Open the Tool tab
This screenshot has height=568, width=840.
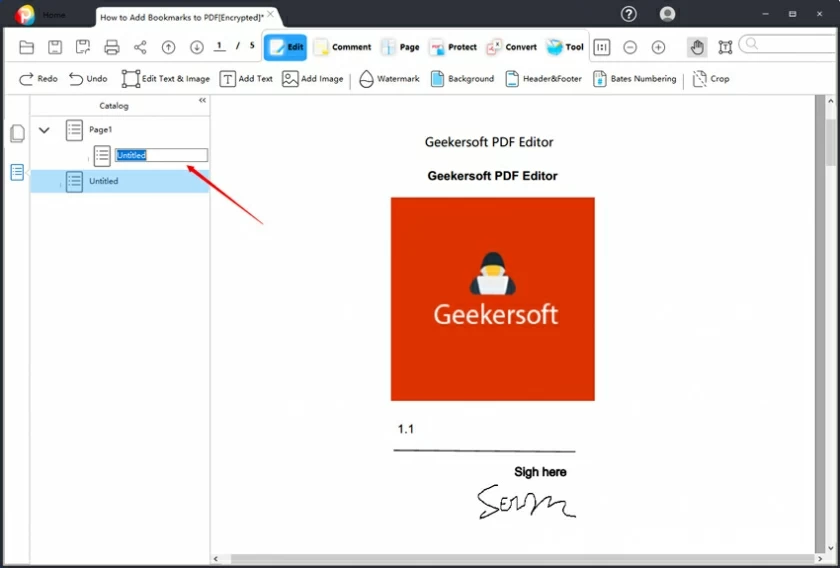point(565,47)
